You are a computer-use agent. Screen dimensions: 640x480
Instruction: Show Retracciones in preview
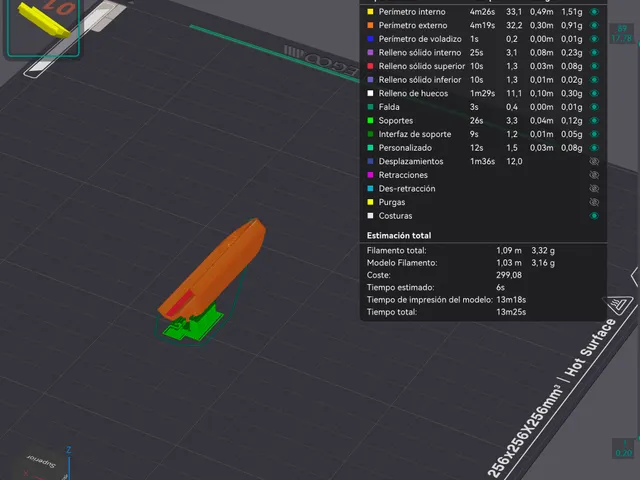[594, 175]
